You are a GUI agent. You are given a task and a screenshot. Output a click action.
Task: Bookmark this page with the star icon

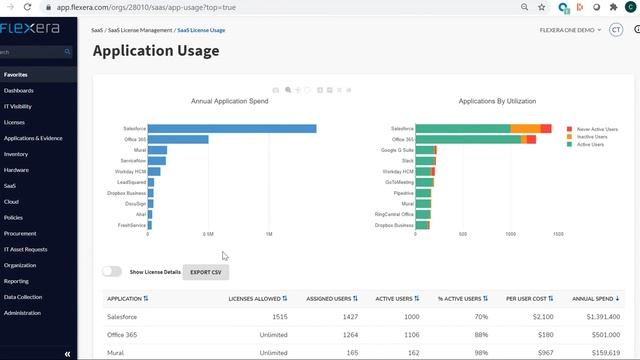[542, 7]
